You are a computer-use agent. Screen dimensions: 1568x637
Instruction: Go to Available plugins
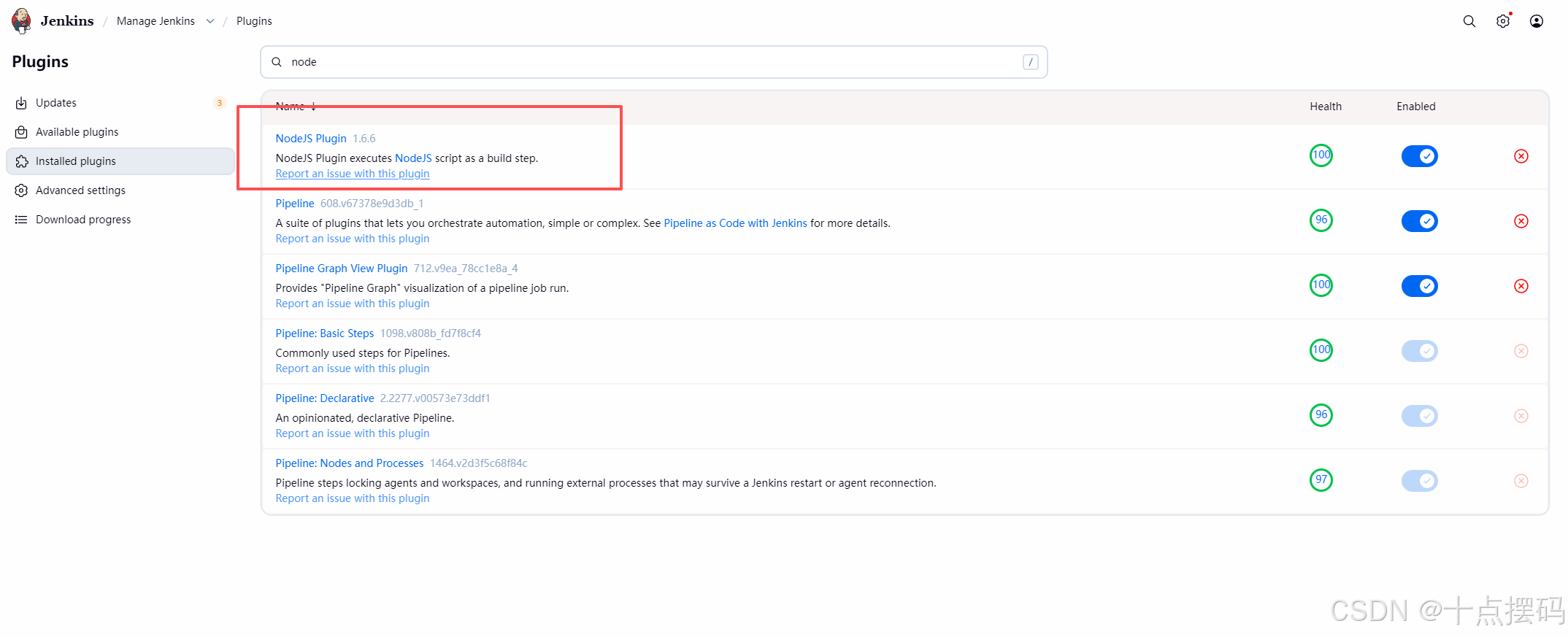point(120,132)
